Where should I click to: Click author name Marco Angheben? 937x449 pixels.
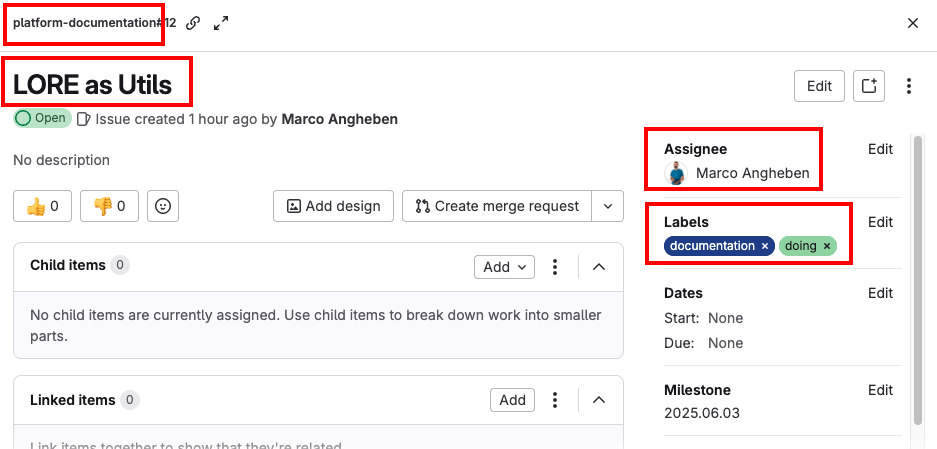coord(339,119)
